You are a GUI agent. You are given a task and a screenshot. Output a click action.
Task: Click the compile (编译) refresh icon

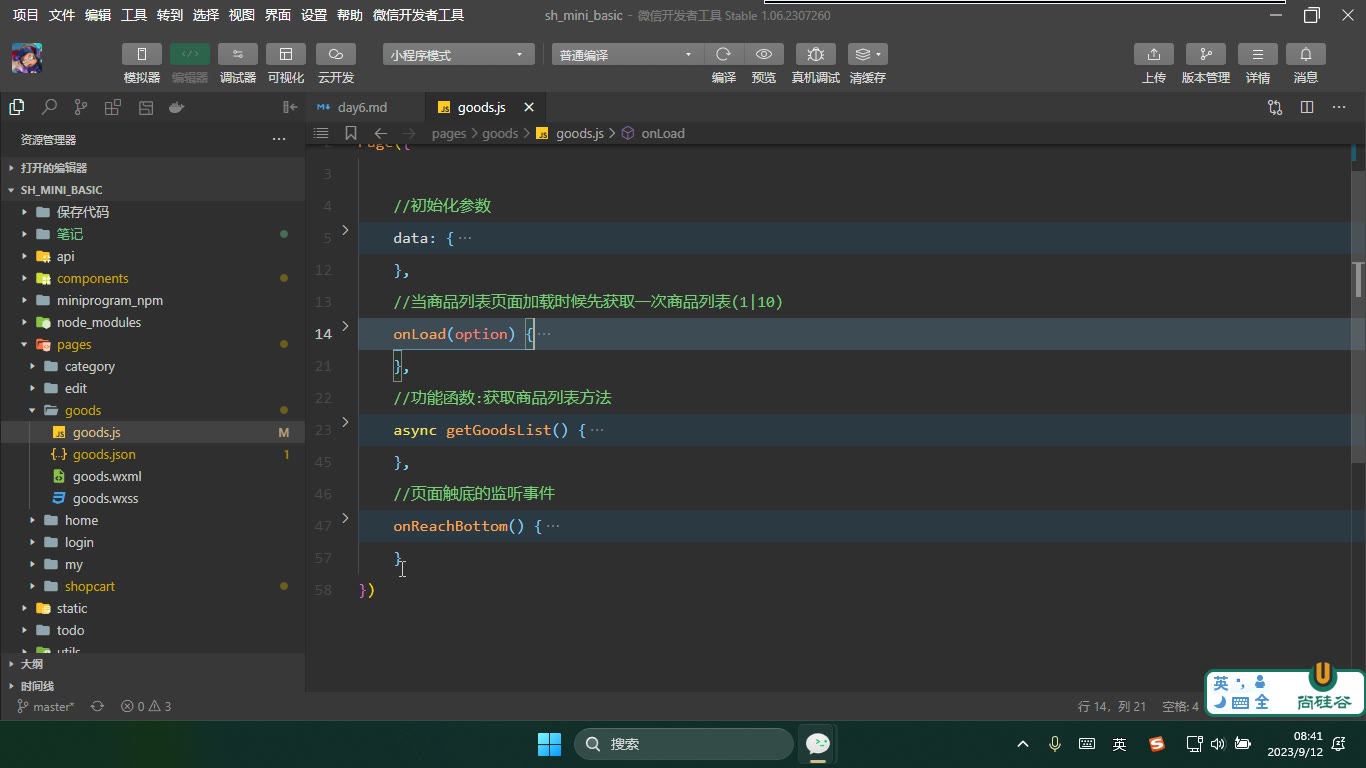pos(724,54)
